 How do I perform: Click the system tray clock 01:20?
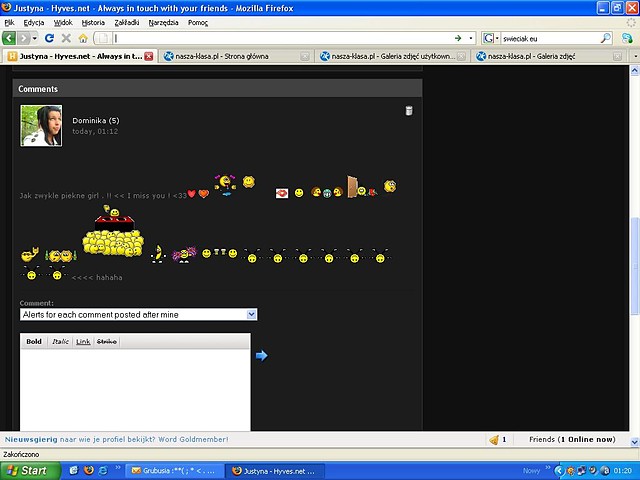coord(622,471)
